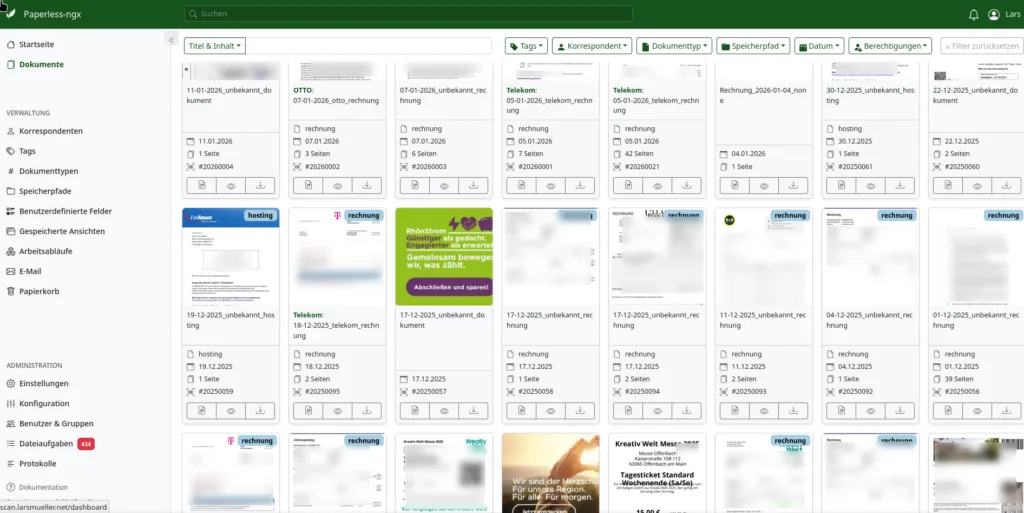Edit document #20260003 via its edit icon
The image size is (1024, 513).
click(x=415, y=185)
